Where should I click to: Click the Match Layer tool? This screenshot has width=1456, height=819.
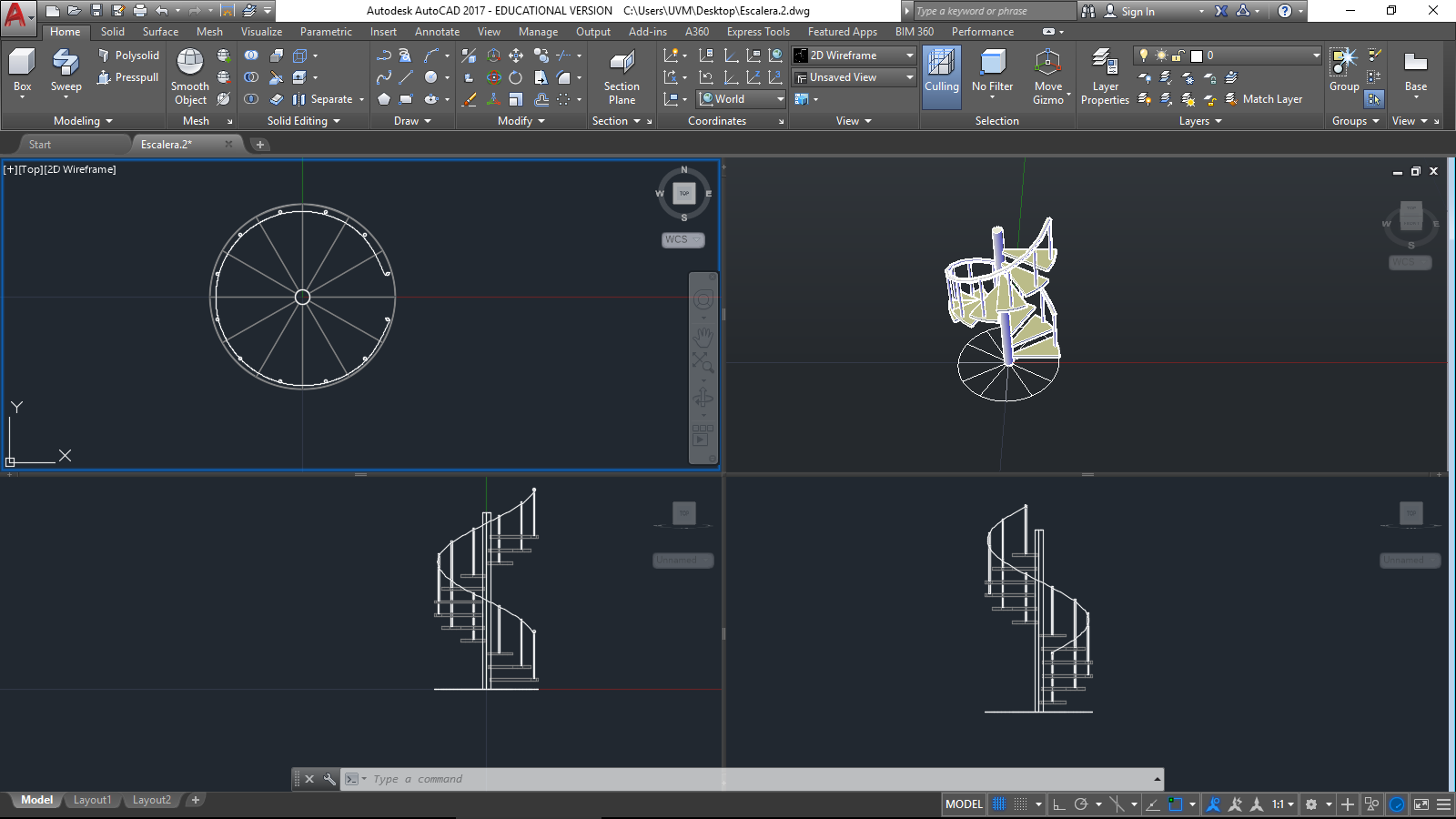point(1263,99)
